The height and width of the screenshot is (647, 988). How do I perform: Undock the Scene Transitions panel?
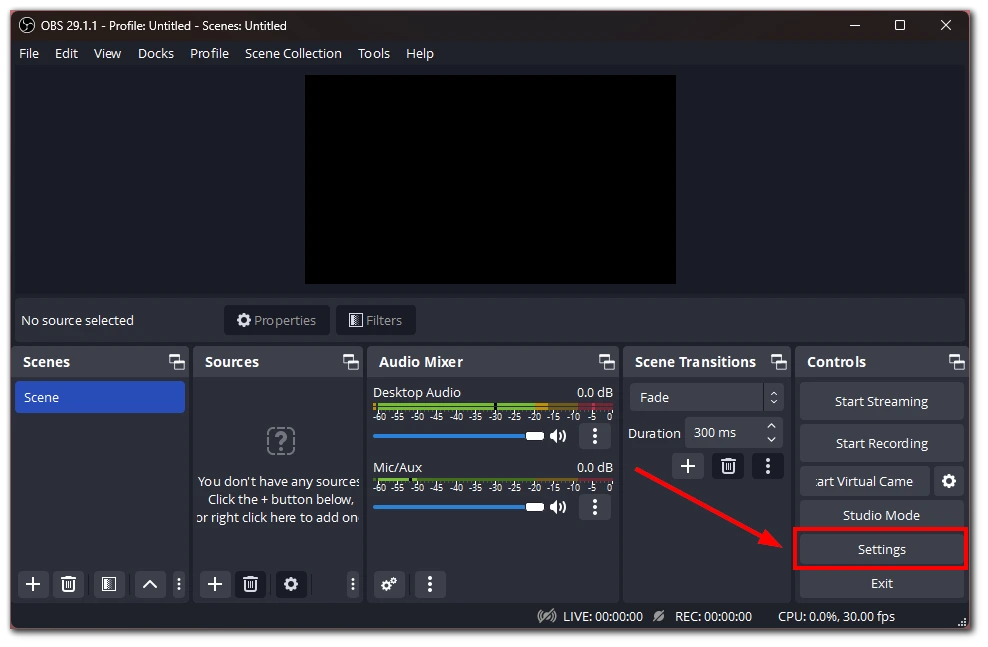(x=779, y=362)
